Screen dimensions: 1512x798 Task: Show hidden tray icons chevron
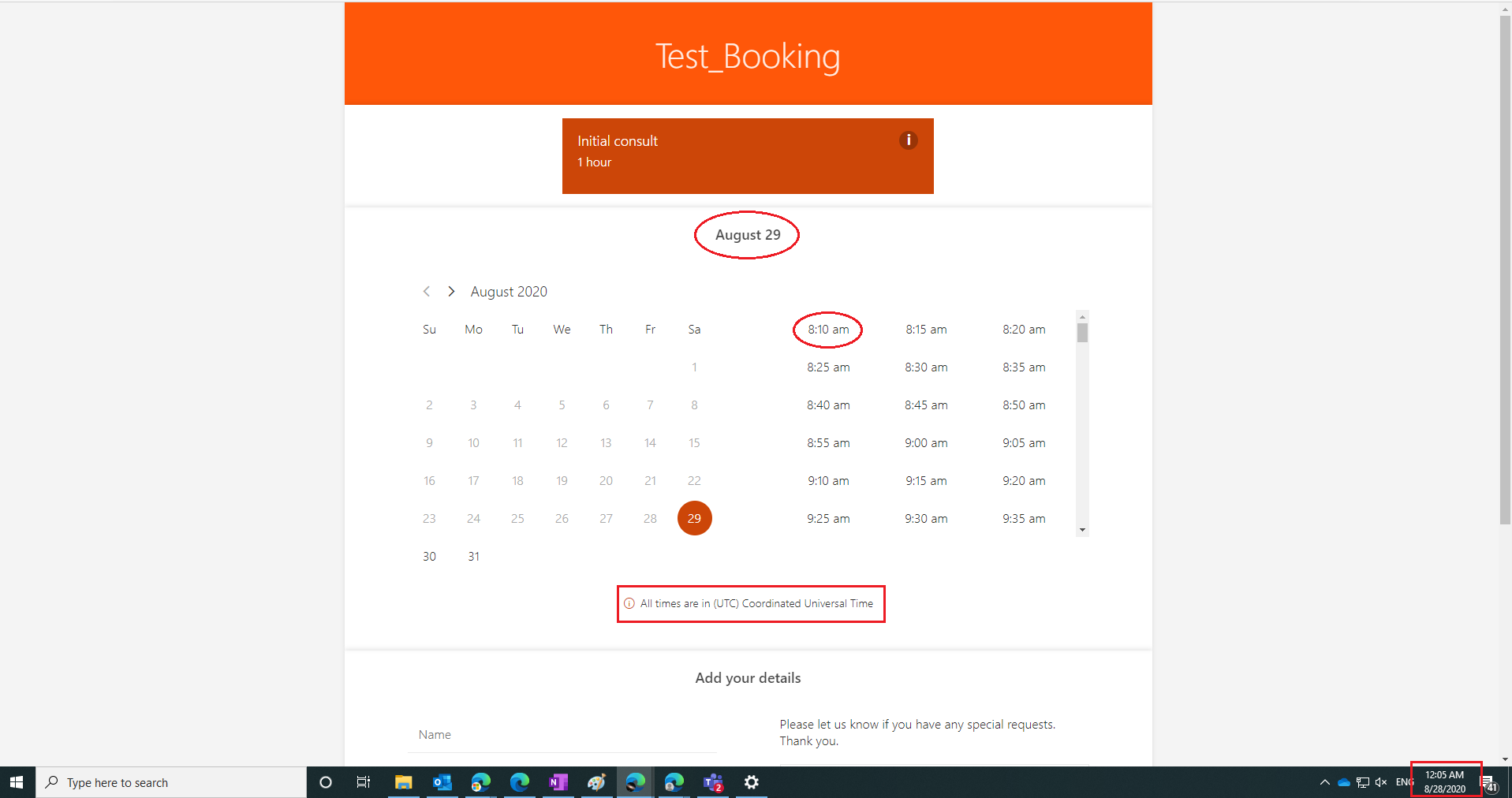pos(1324,782)
